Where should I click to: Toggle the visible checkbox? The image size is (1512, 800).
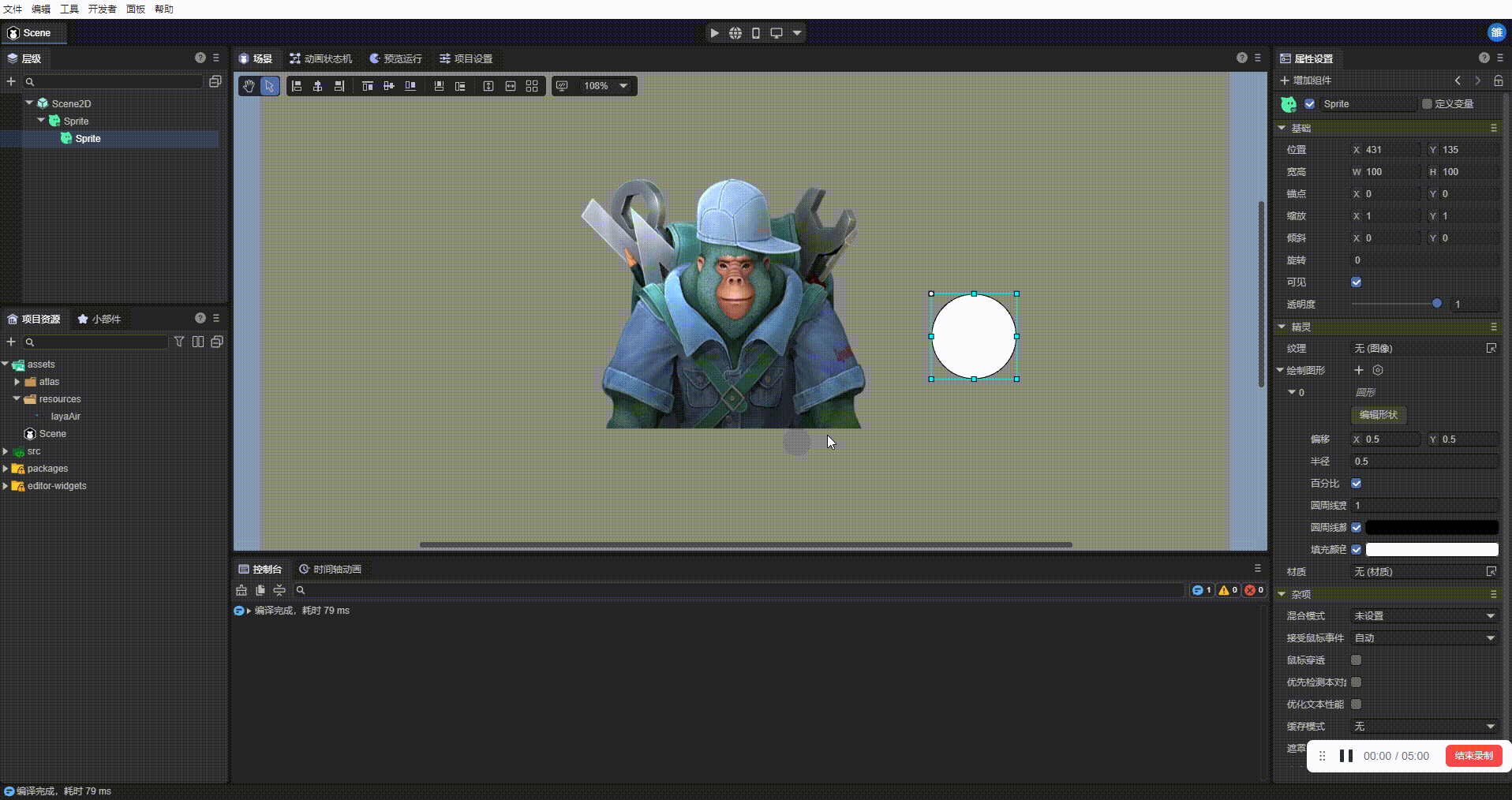tap(1356, 282)
